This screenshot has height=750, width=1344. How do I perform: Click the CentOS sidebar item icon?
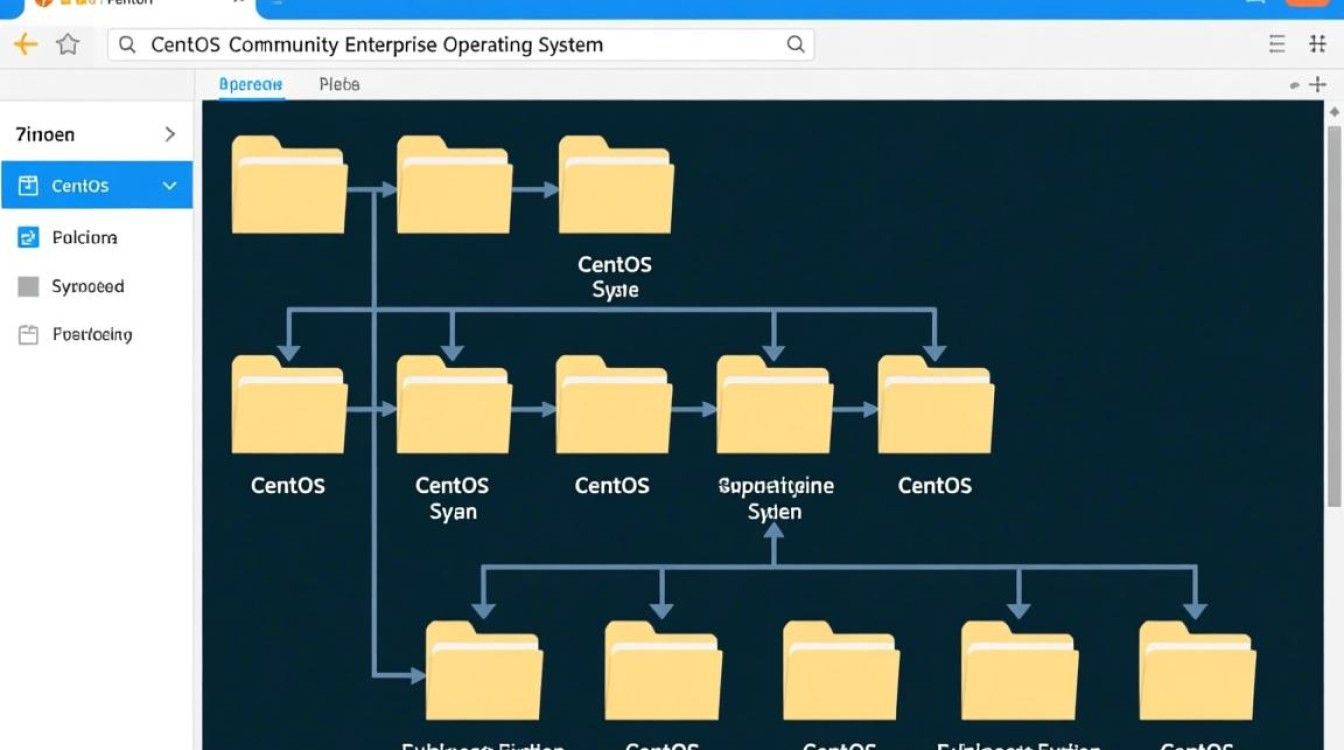28,185
